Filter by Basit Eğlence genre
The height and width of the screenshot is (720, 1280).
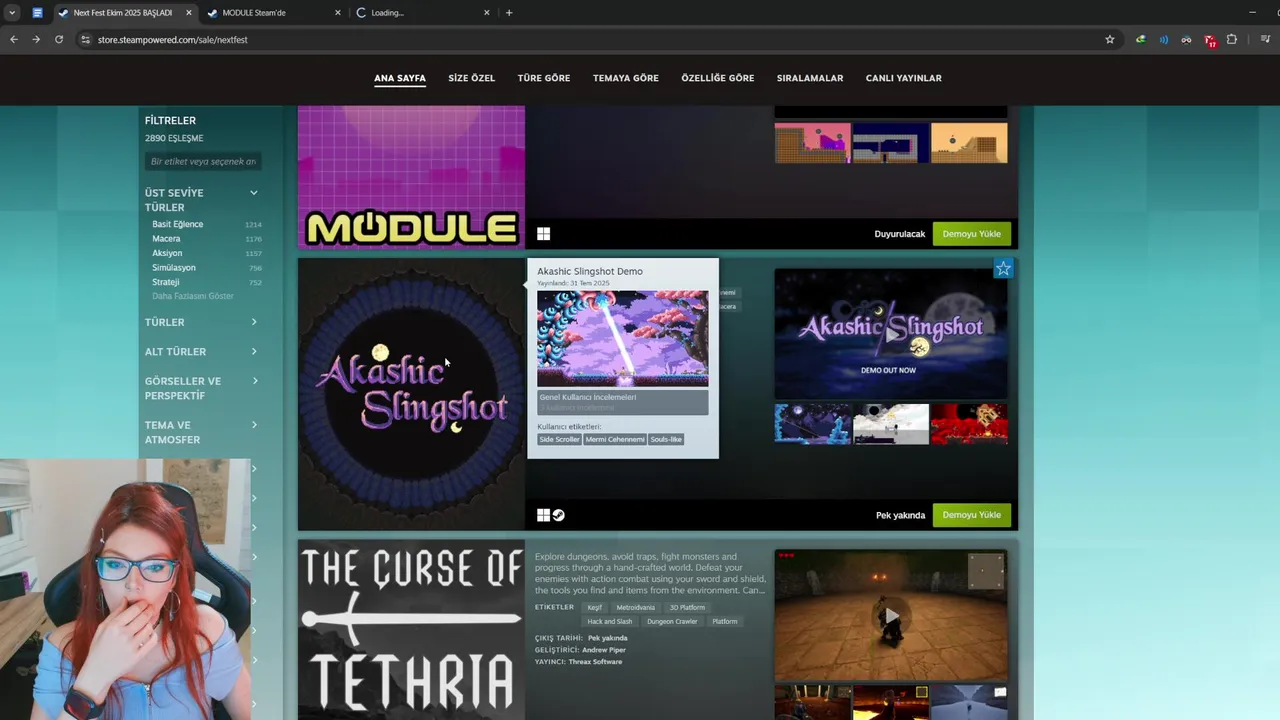[177, 224]
